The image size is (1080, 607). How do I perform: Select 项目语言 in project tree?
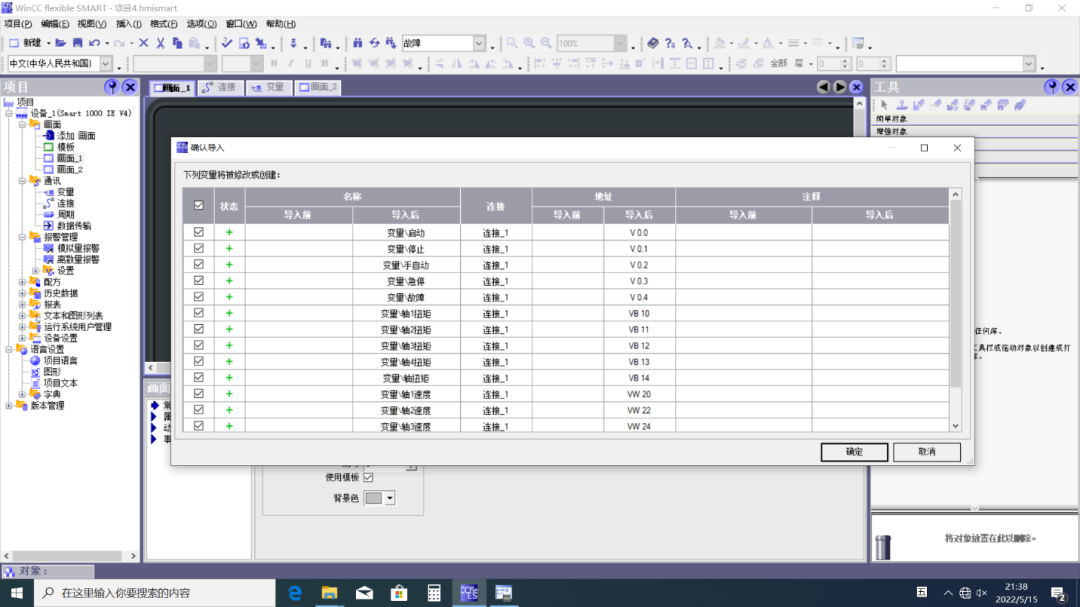(x=61, y=360)
